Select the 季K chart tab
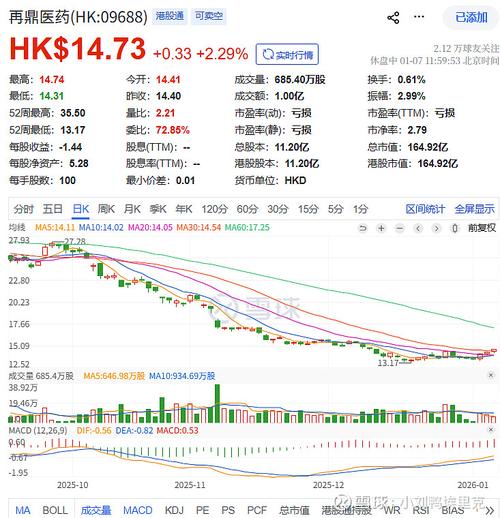500x518 pixels. [158, 209]
